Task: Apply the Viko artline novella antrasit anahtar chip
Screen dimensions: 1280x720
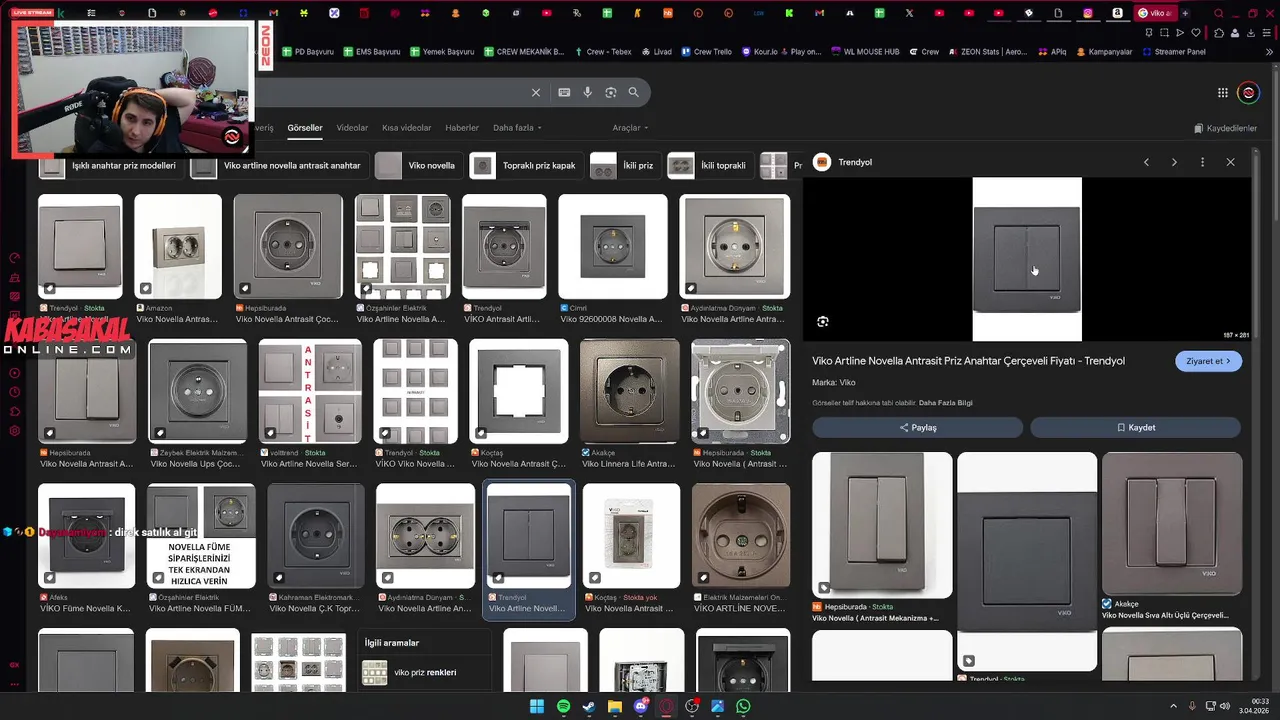Action: click(x=278, y=166)
